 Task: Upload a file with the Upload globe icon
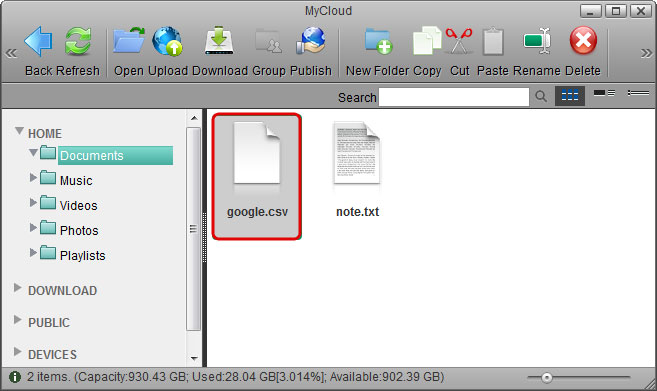tap(167, 41)
